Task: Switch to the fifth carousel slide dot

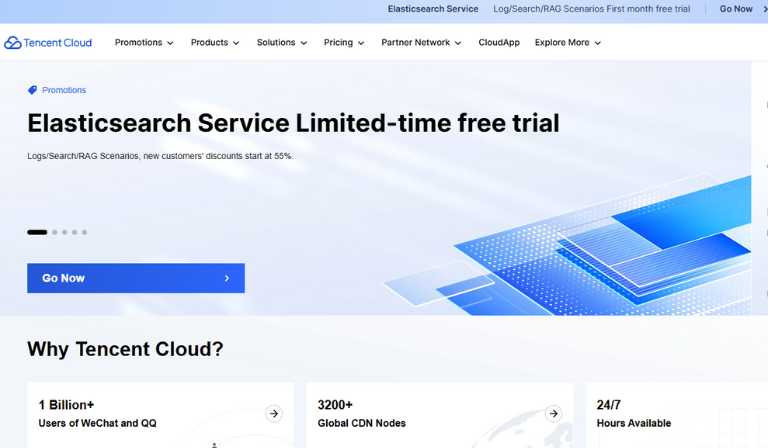Action: (x=84, y=233)
